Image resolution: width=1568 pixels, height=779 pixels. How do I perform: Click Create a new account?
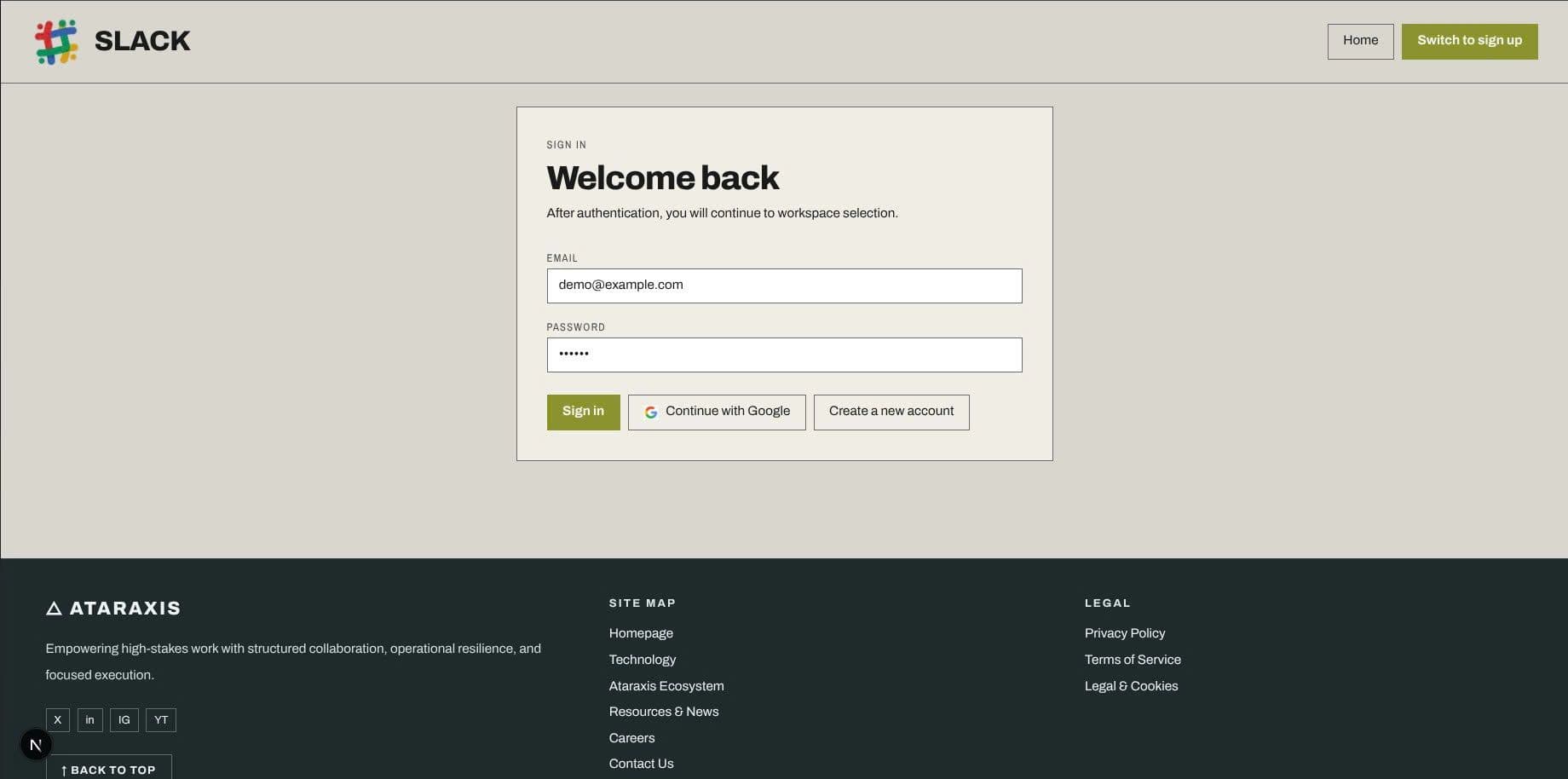(x=891, y=412)
